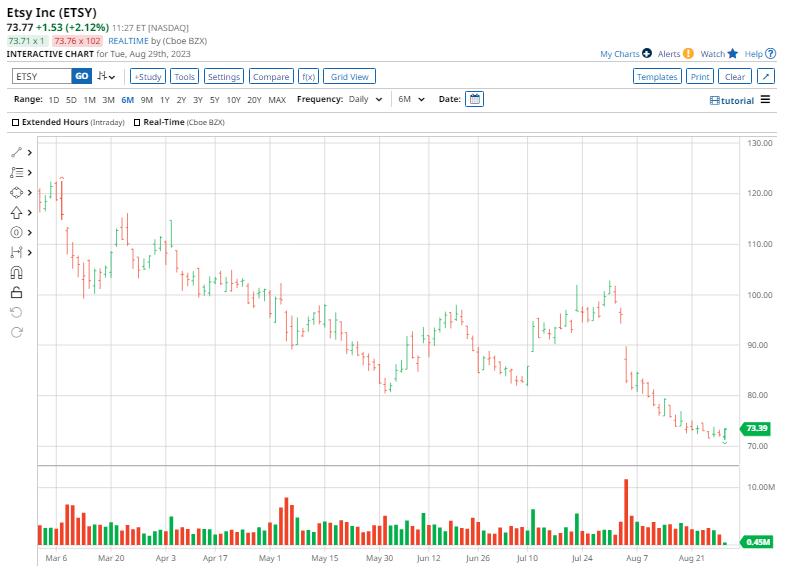Viewport: 793px width, 571px height.
Task: Set range to MAX
Action: click(x=277, y=100)
